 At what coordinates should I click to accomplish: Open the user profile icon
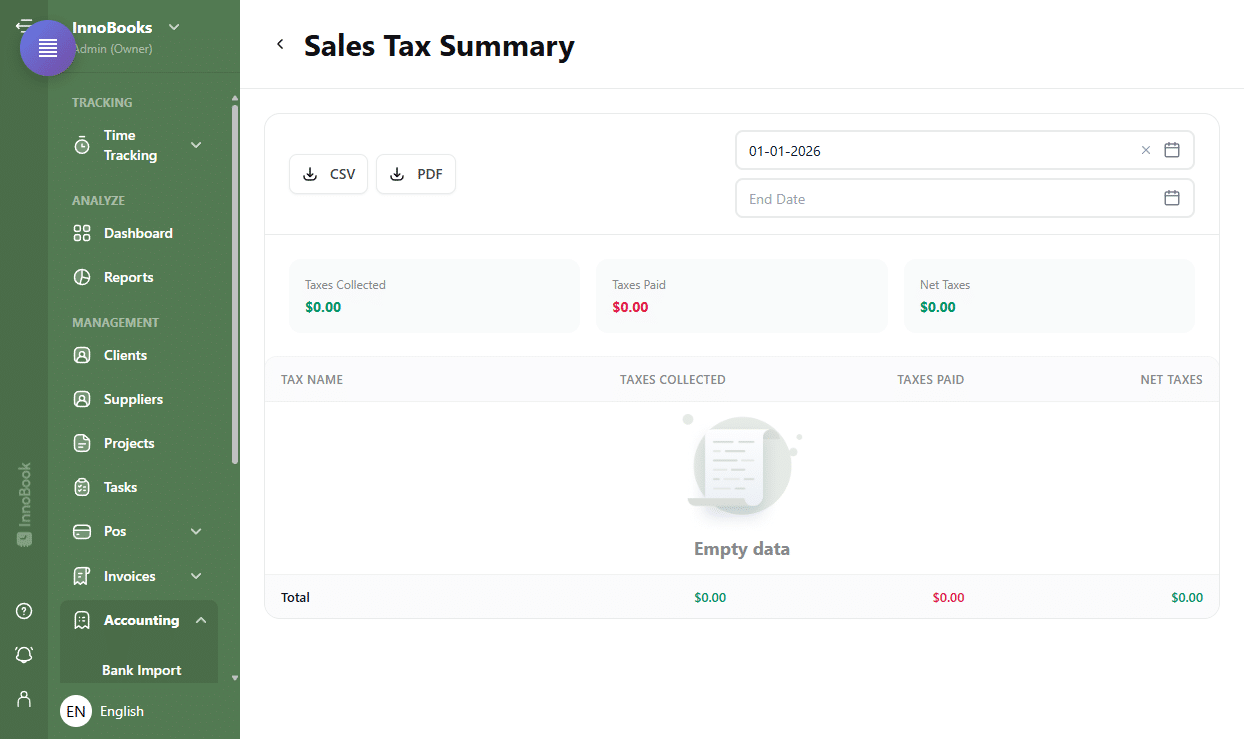tap(24, 699)
